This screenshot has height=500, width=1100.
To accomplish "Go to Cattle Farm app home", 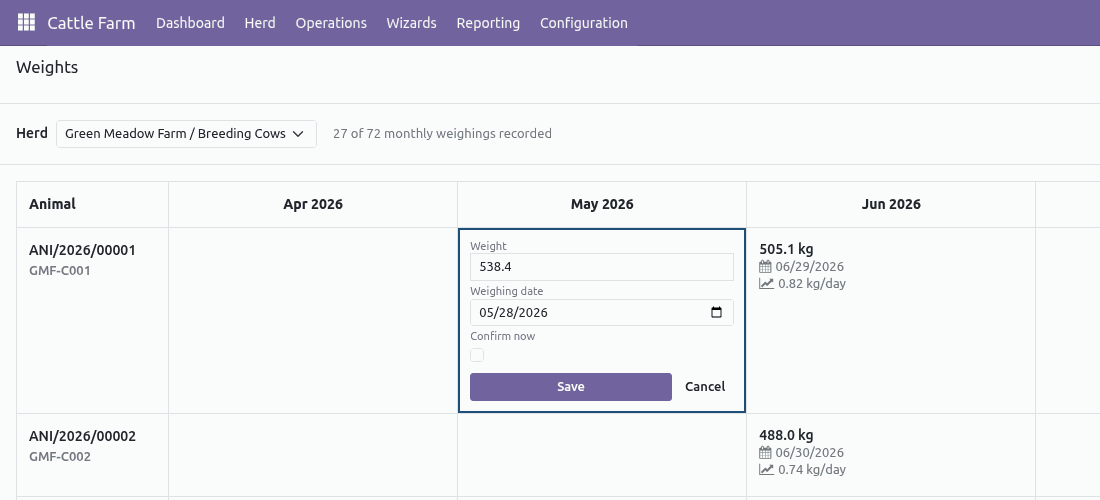I will pyautogui.click(x=91, y=23).
